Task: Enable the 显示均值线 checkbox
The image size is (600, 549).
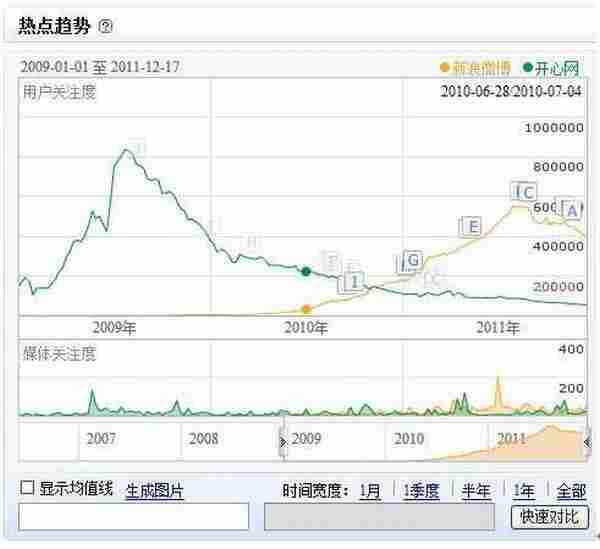Action: (x=27, y=488)
